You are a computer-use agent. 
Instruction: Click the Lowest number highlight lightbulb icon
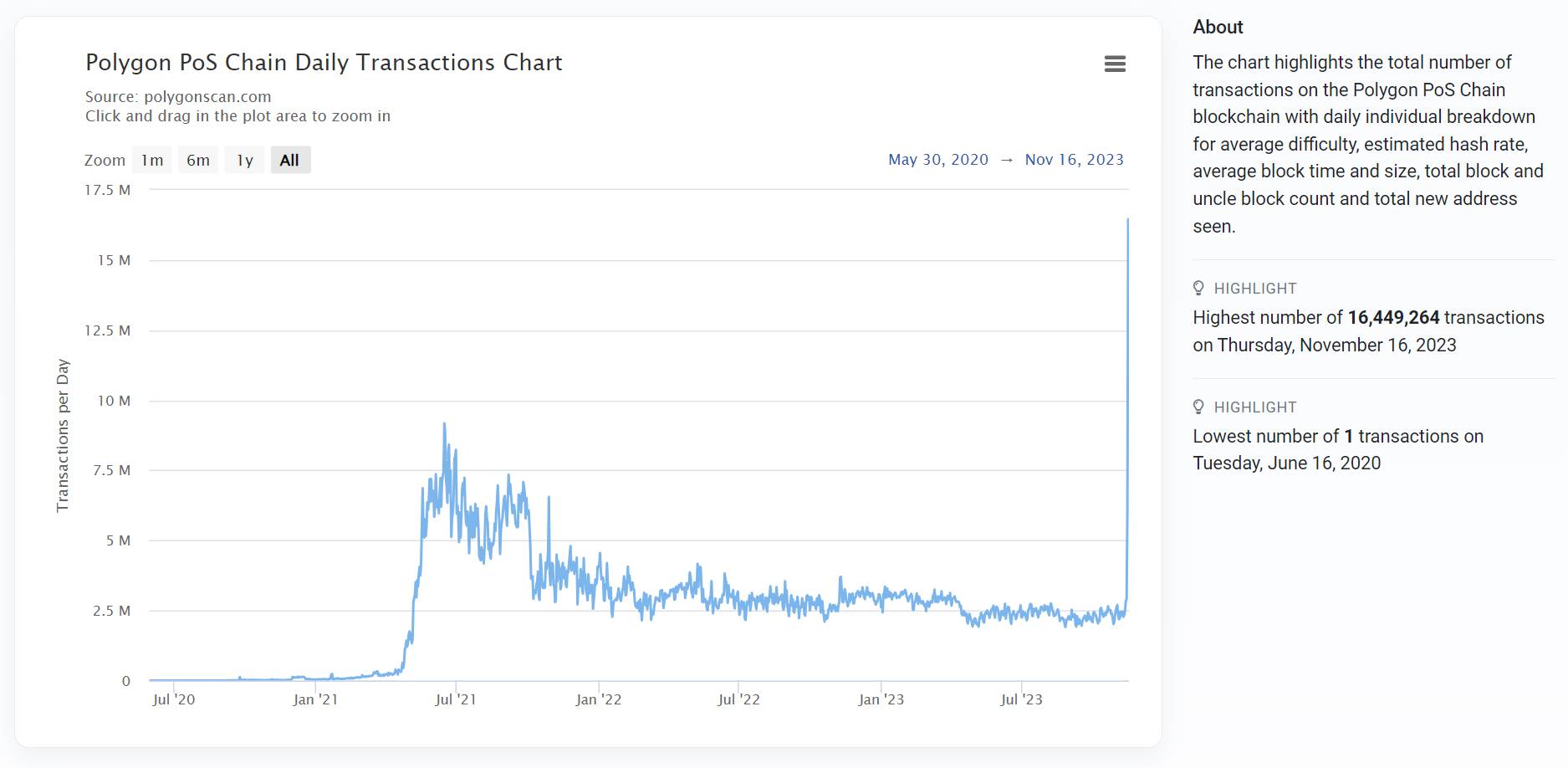click(1198, 407)
